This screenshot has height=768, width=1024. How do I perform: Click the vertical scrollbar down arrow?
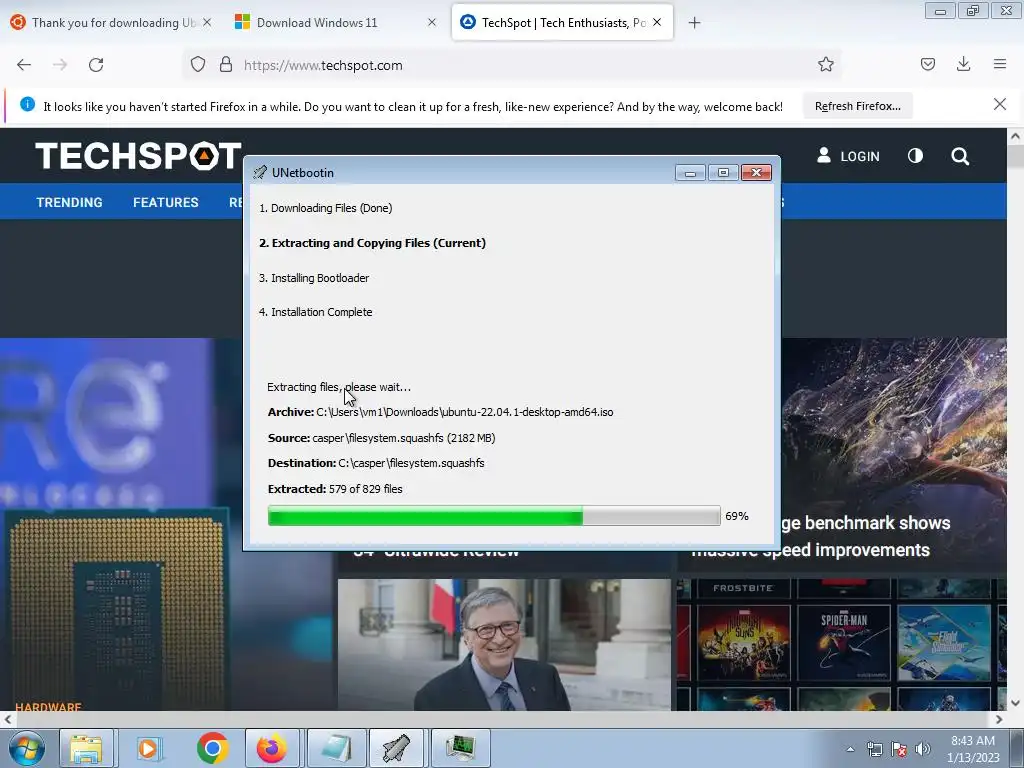click(1015, 703)
